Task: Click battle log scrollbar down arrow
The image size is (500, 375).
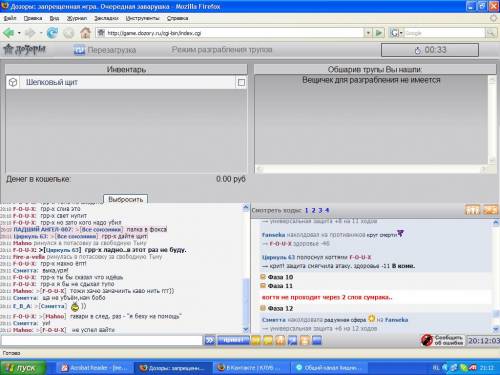Action: [496, 329]
